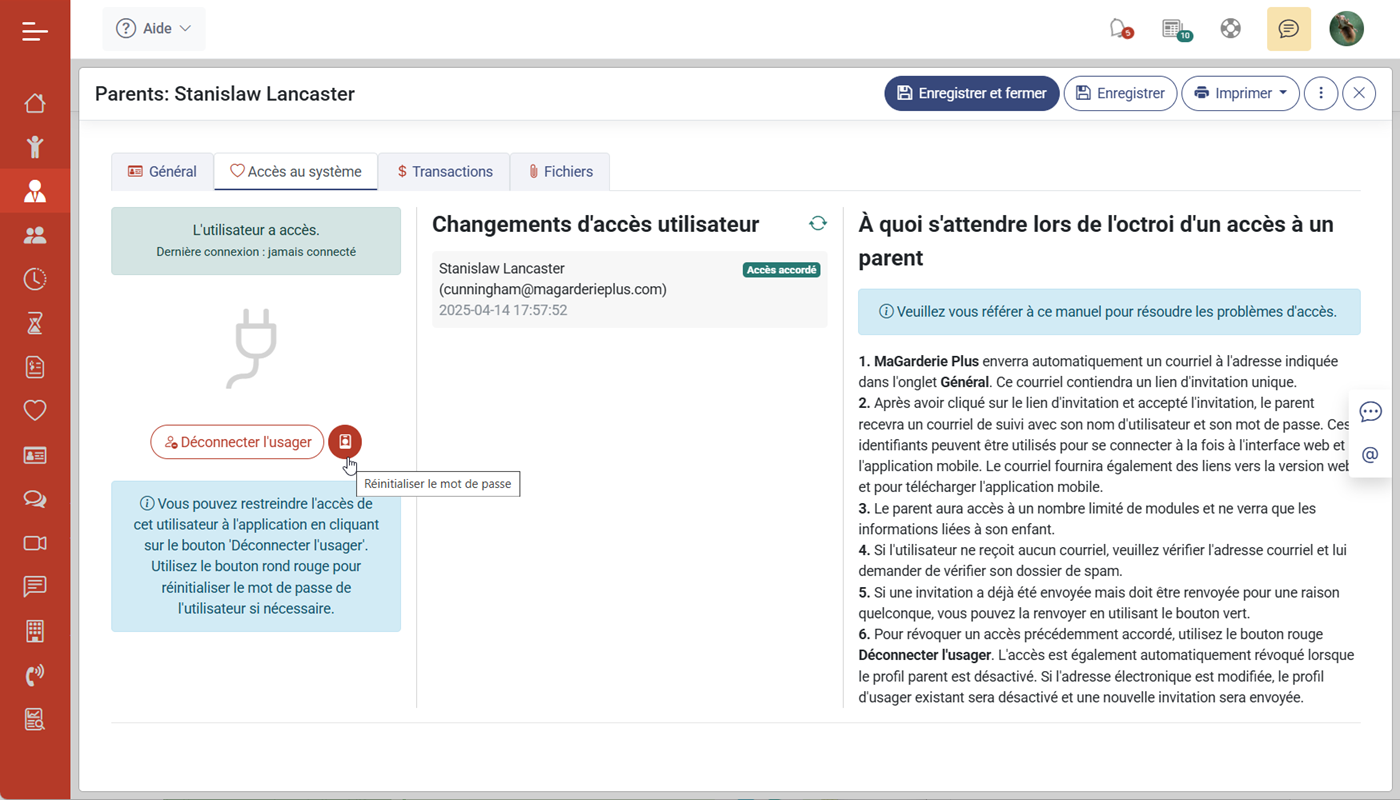
Task: Click the blue info box about restricting access
Action: 256,556
